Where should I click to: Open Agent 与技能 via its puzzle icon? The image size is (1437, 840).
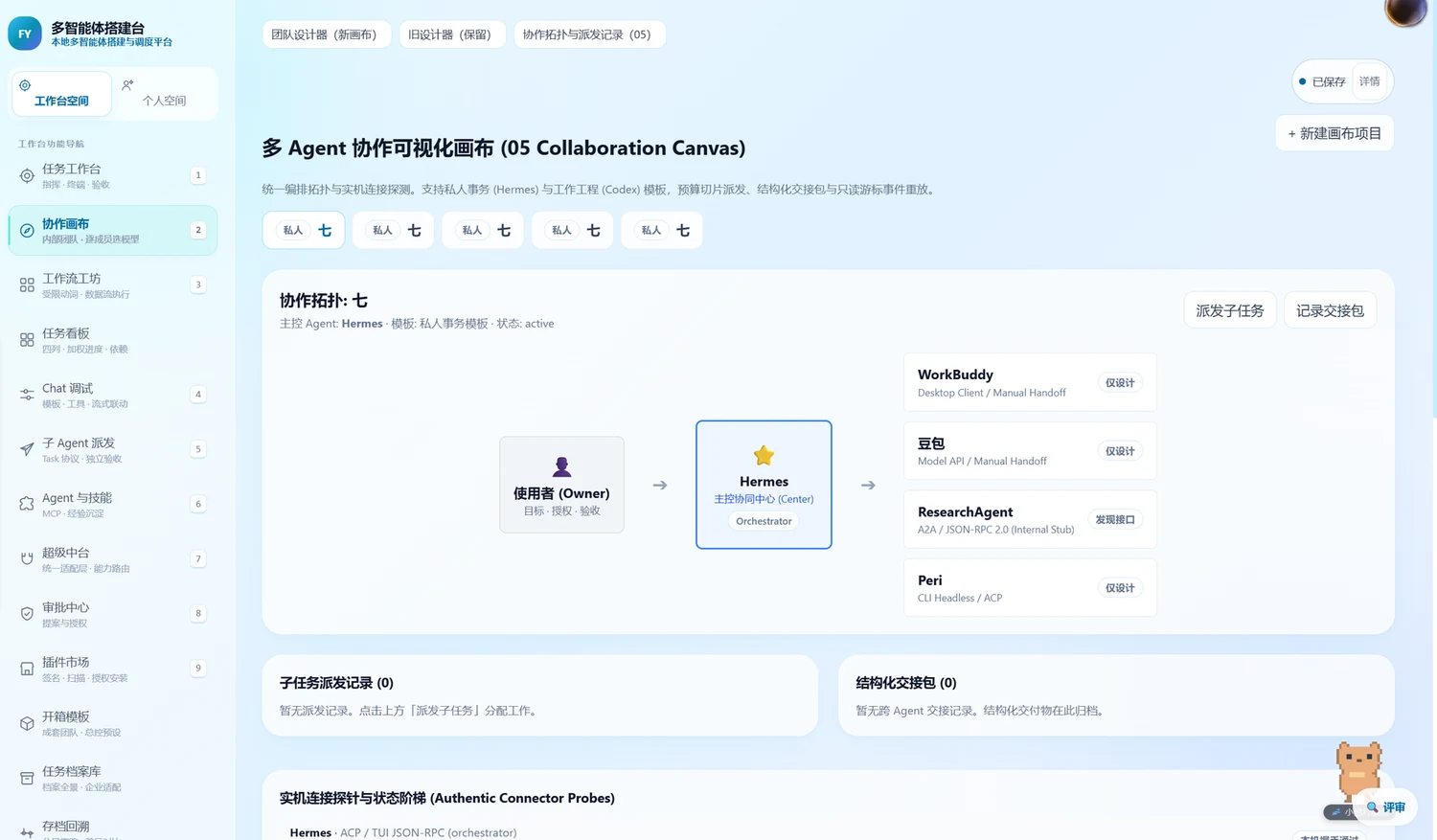[27, 504]
